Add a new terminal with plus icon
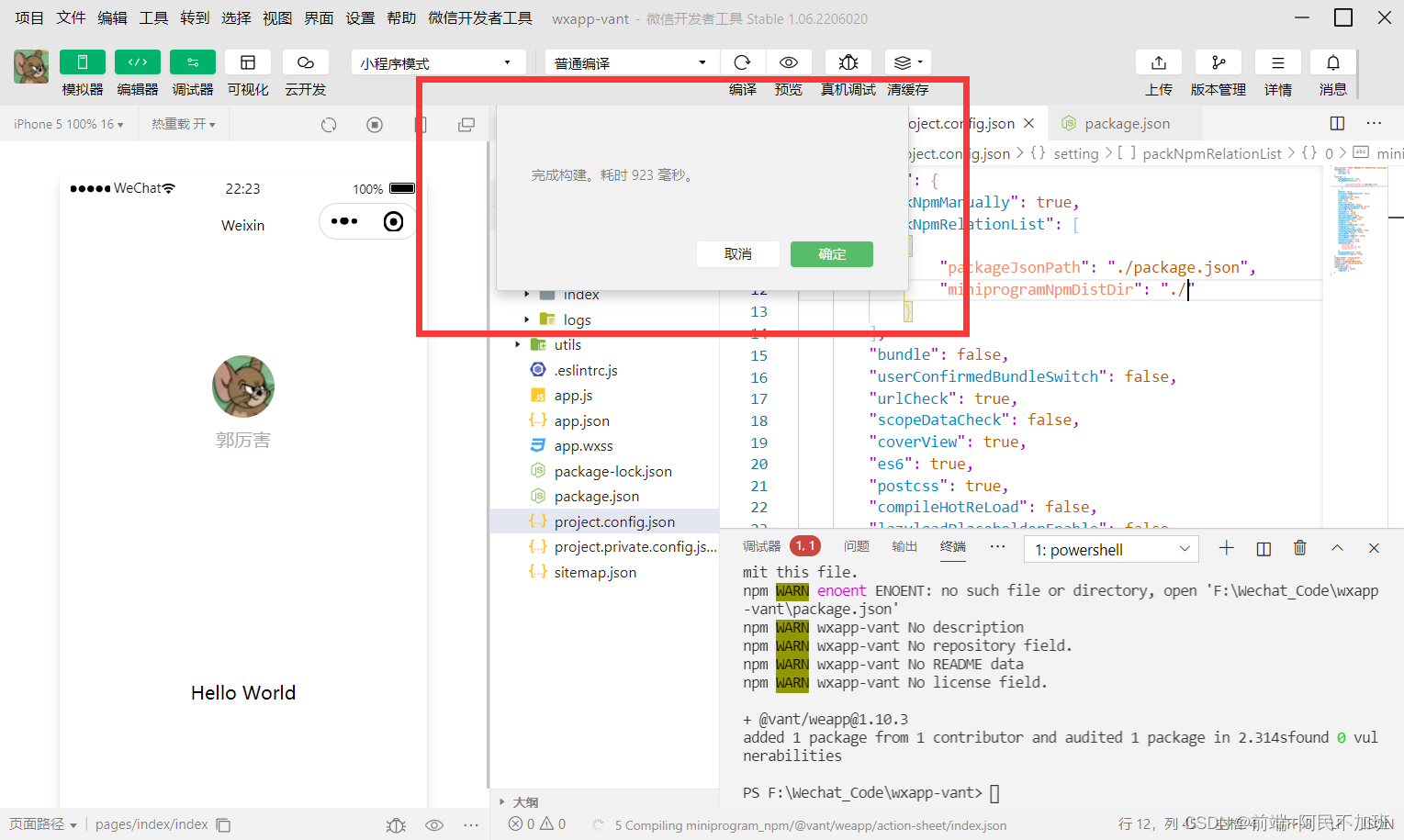 coord(1227,548)
